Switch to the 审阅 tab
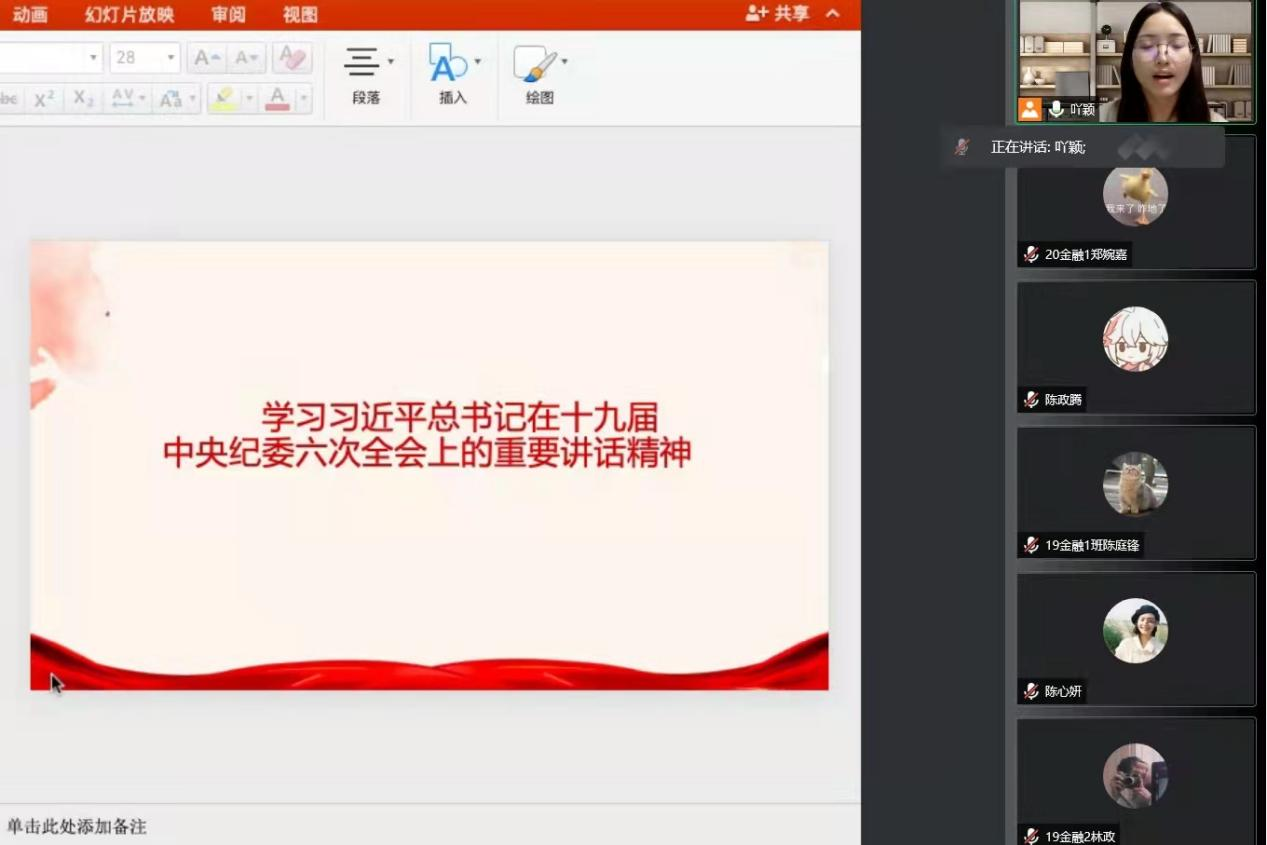This screenshot has width=1267, height=845. tap(228, 14)
